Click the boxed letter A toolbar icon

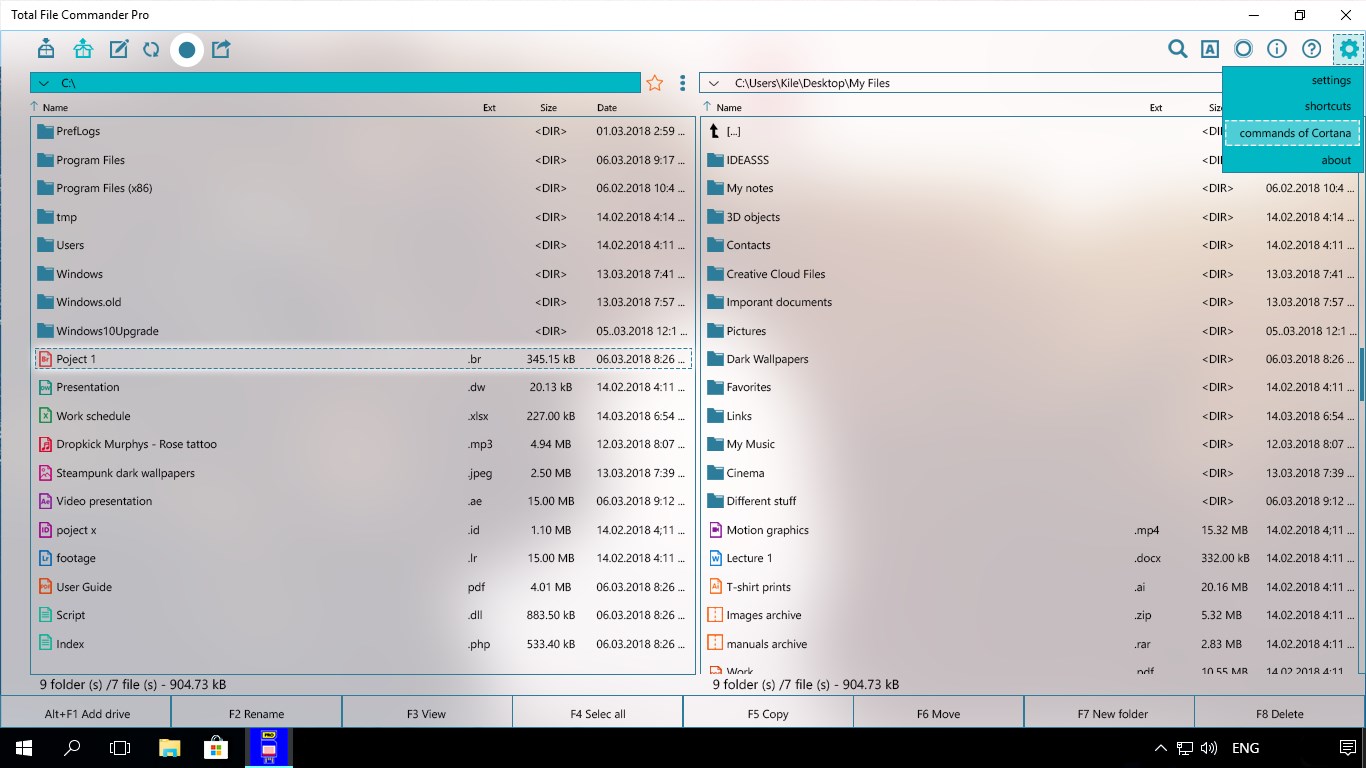click(x=1210, y=49)
